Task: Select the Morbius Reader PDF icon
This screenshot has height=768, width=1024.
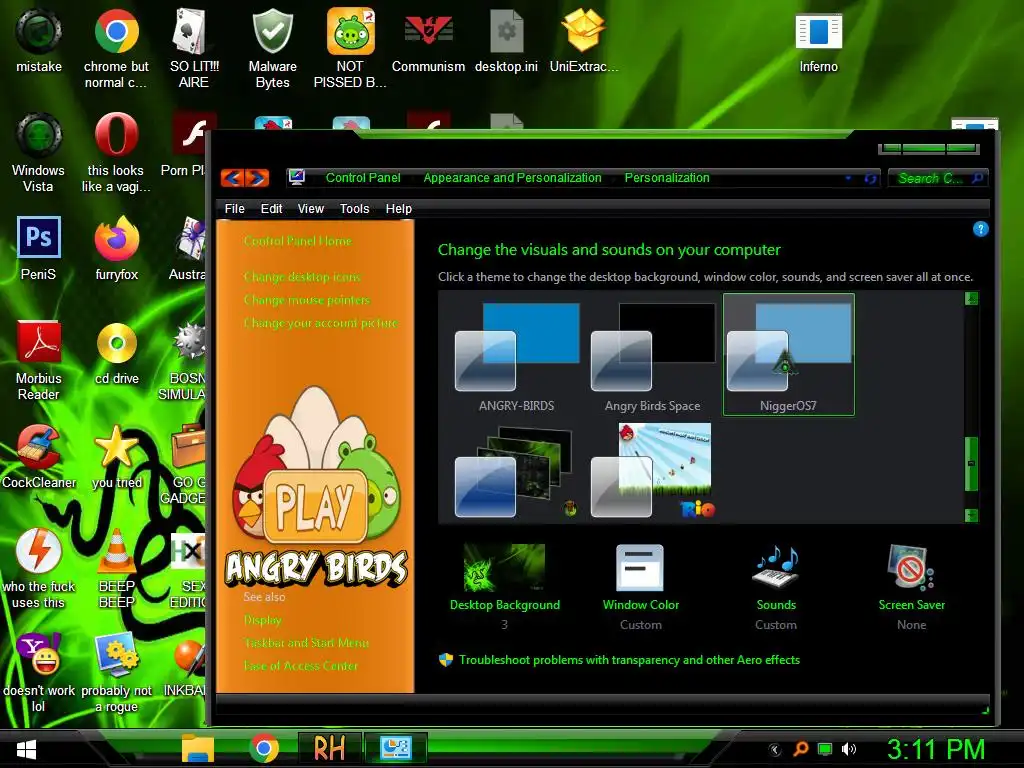Action: pyautogui.click(x=39, y=342)
